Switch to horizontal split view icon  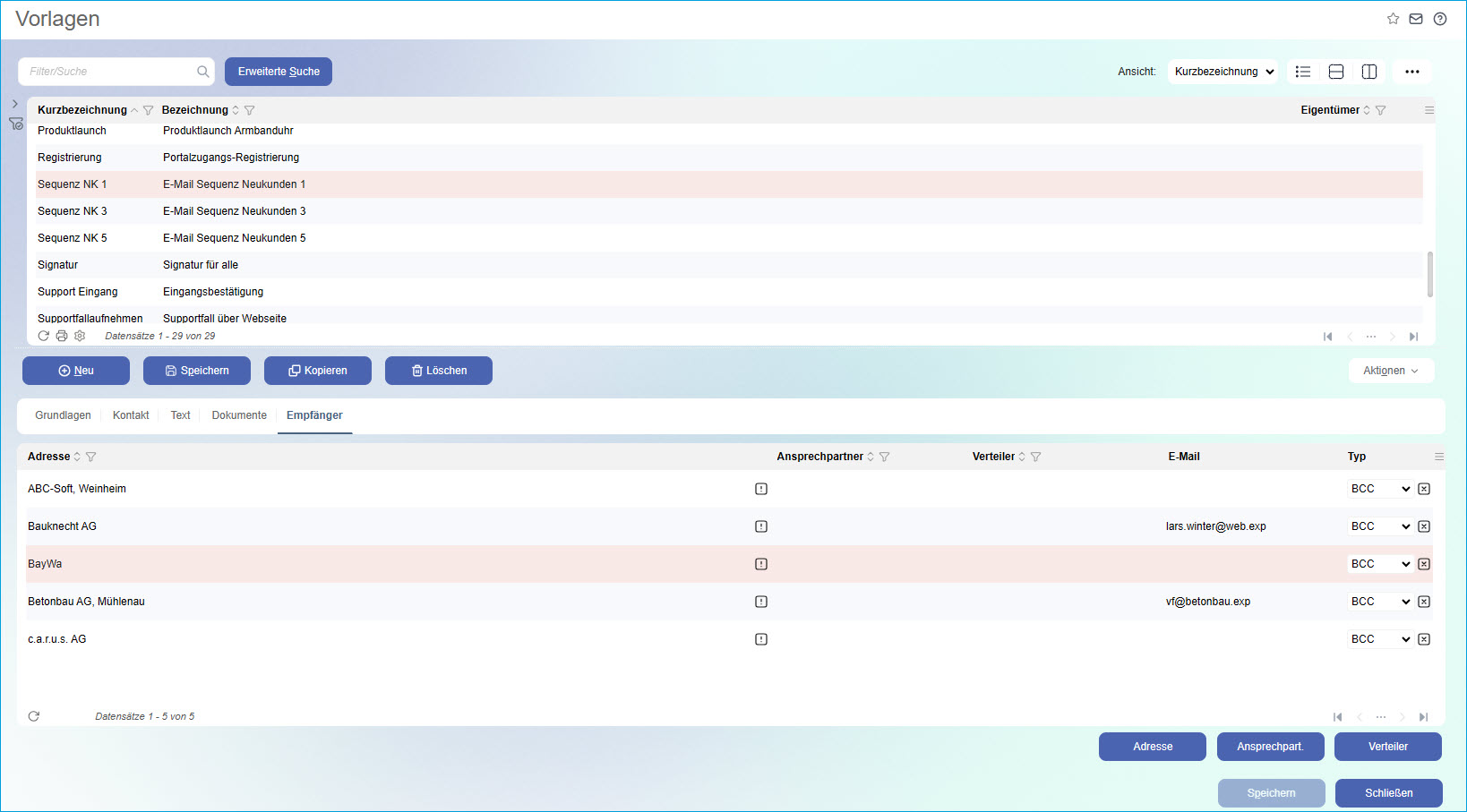click(1336, 72)
